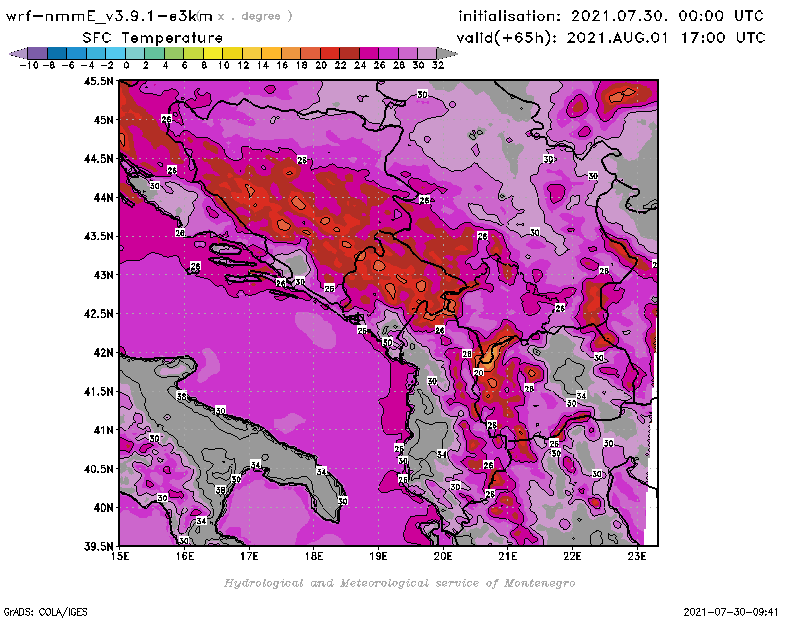
Task: Select the '2021-07-30-09:41' timestamp
Action: pos(731,612)
